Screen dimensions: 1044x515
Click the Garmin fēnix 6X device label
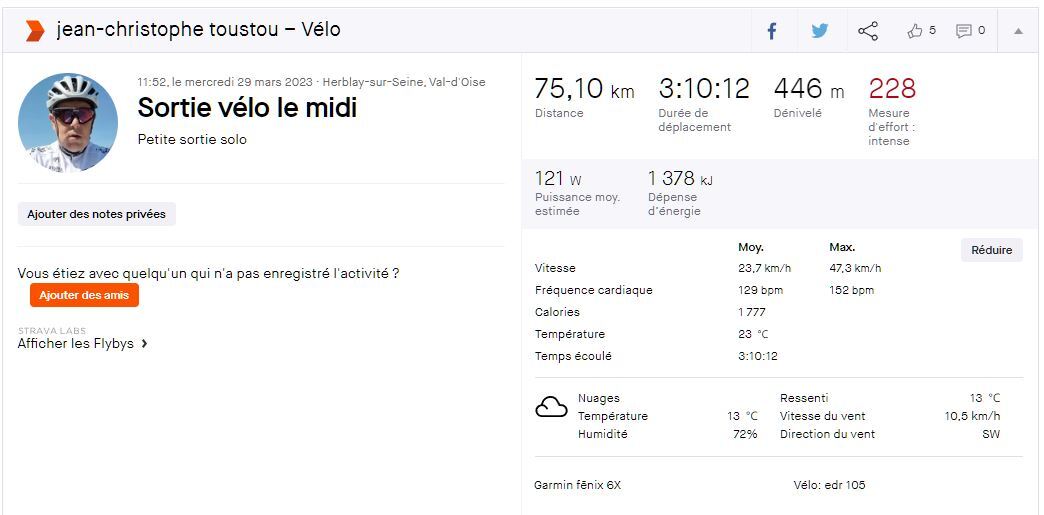tap(578, 485)
